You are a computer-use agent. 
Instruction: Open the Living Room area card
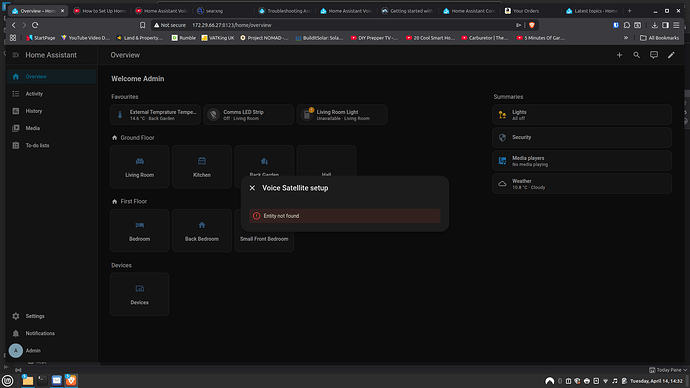(139, 167)
